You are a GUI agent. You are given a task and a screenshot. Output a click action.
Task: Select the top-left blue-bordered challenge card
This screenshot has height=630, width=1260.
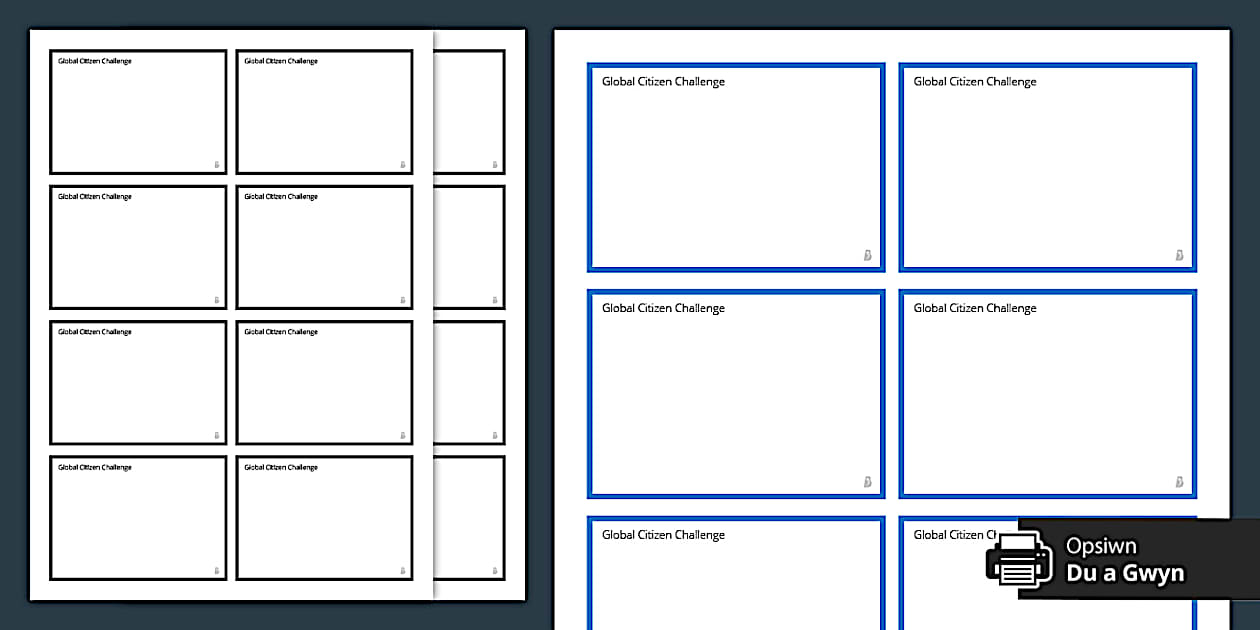click(x=736, y=168)
